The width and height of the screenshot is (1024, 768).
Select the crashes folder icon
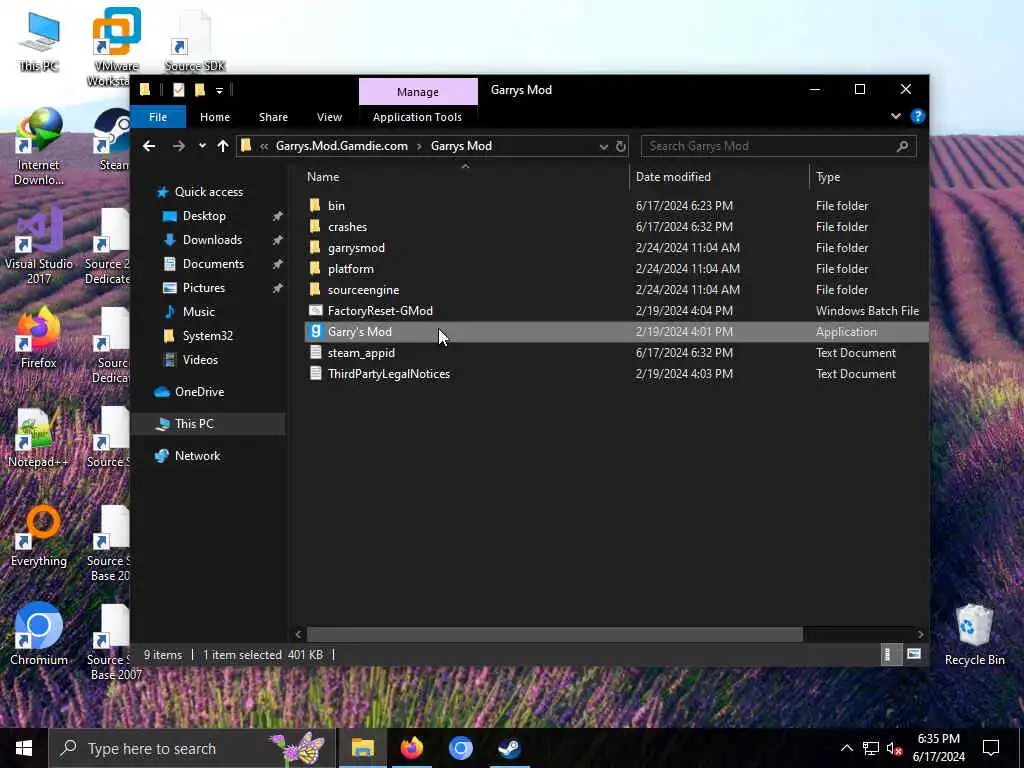(315, 227)
